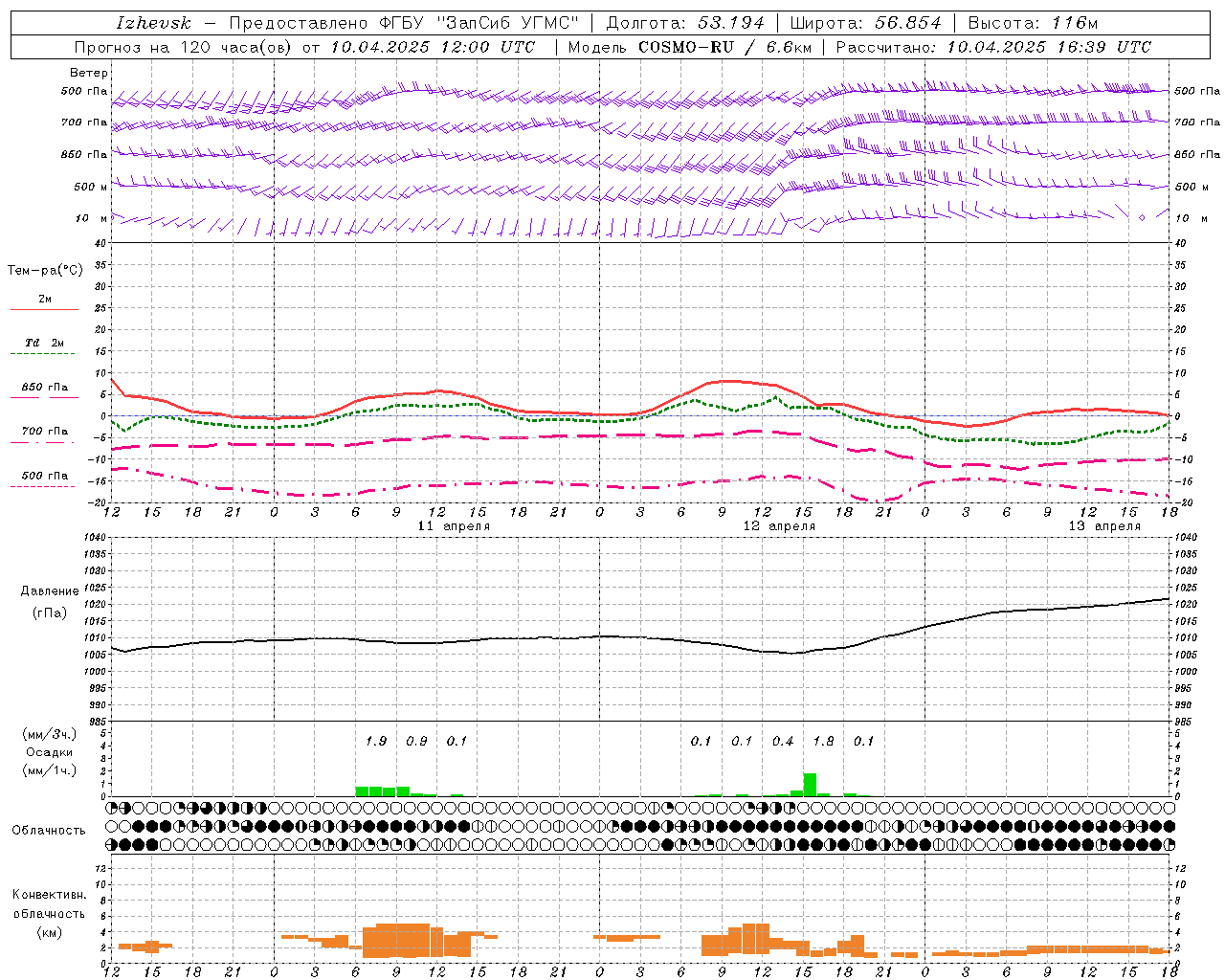Screen dimensions: 1225x980
Task: Click the Ветер panel label
Action: tap(88, 73)
